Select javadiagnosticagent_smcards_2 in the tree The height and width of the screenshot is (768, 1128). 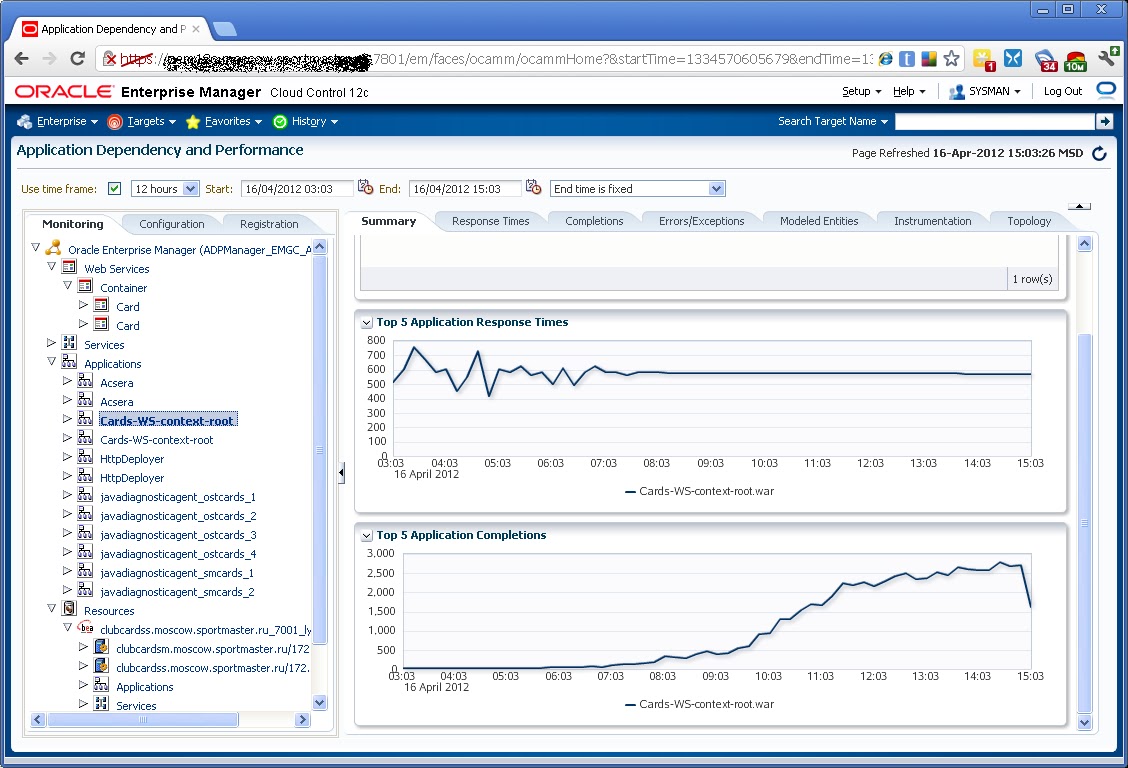click(x=177, y=592)
